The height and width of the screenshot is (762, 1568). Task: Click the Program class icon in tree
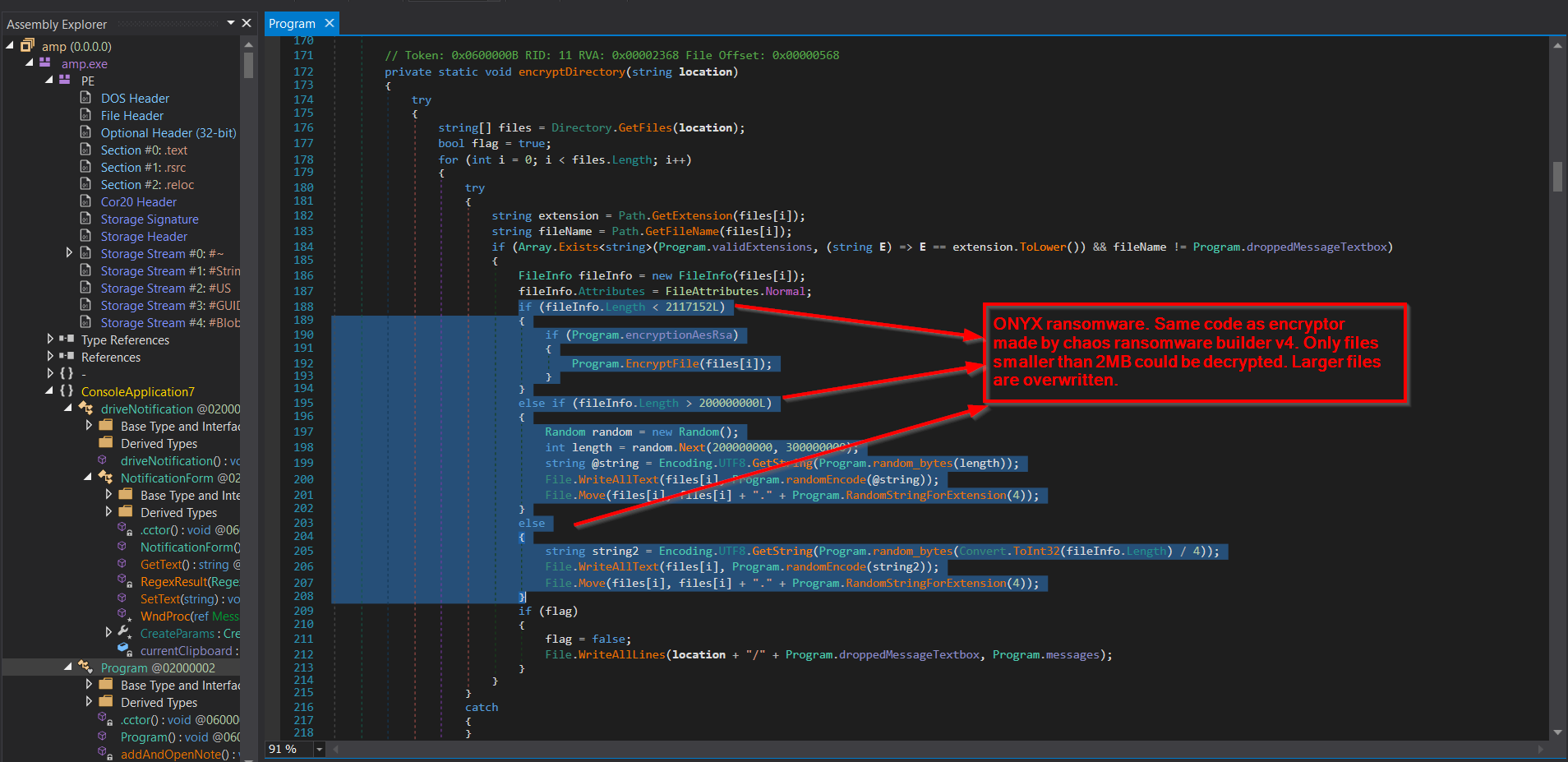(85, 667)
